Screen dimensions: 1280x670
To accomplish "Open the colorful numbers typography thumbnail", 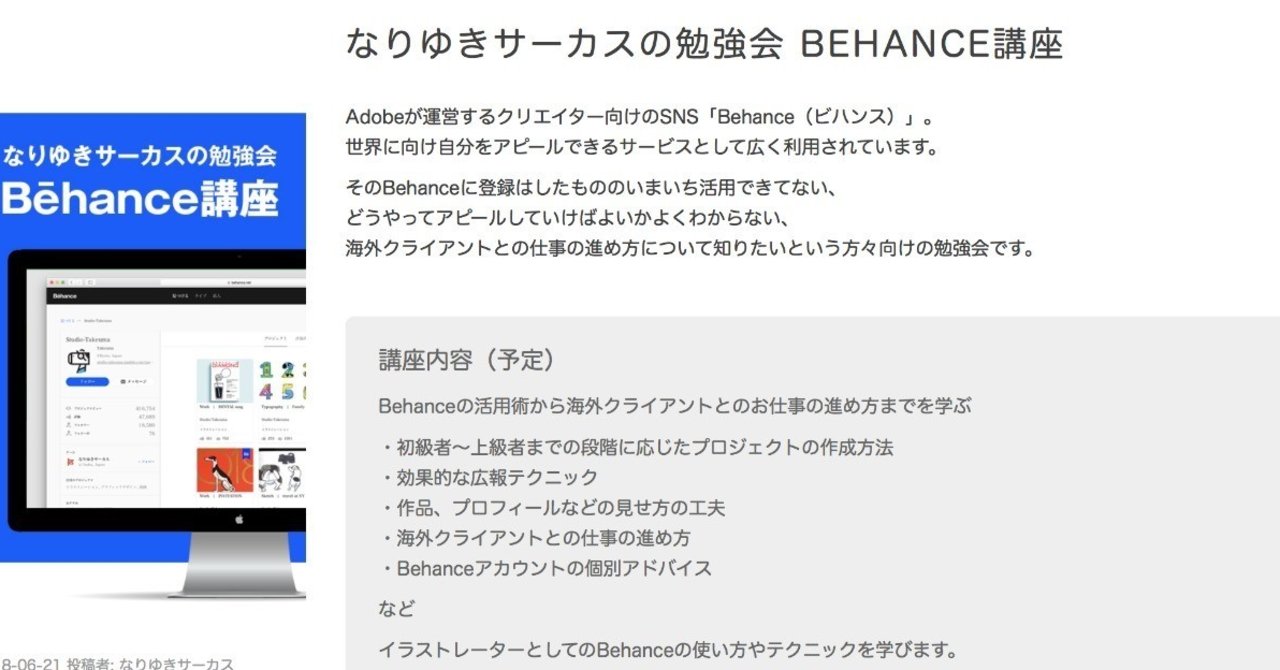I will click(282, 381).
